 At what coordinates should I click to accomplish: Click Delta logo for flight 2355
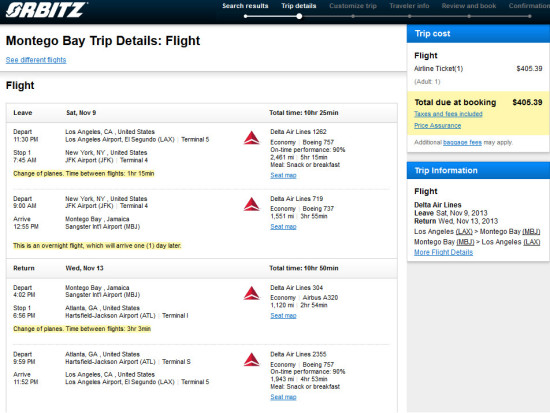coord(251,360)
